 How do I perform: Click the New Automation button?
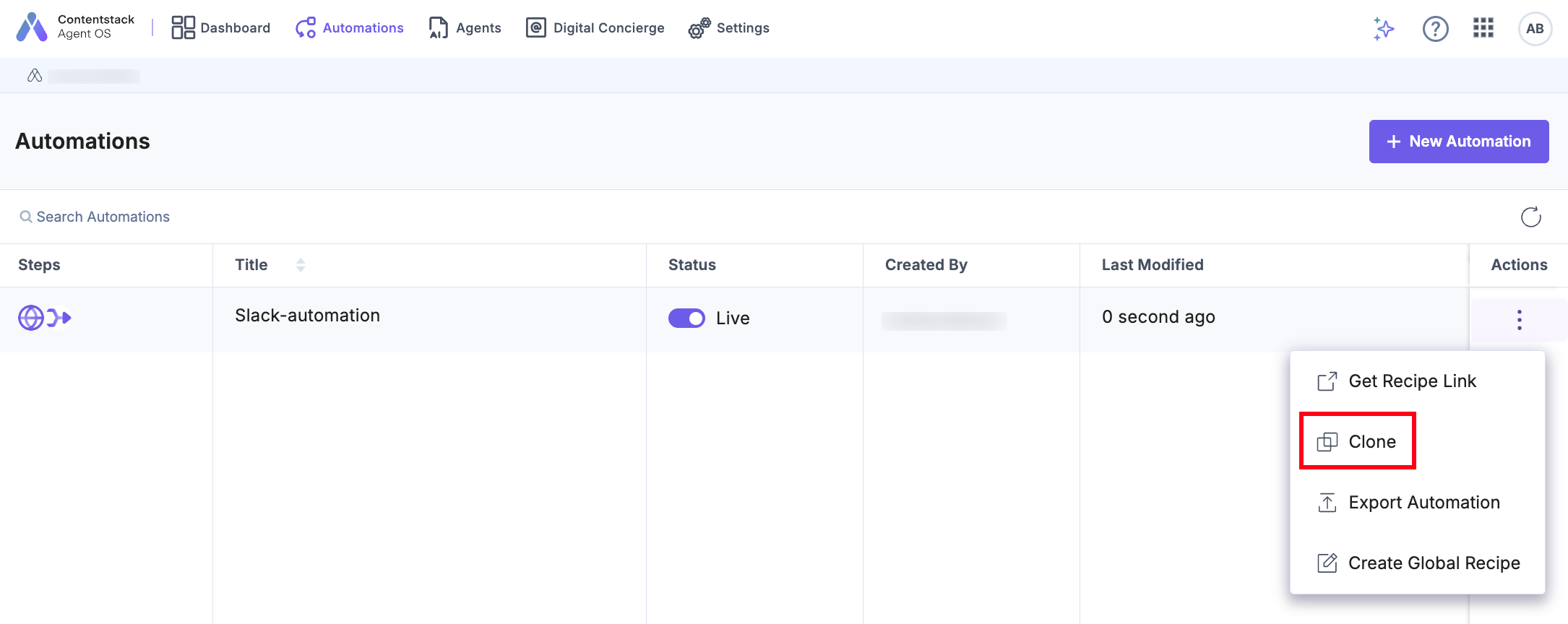pos(1458,142)
